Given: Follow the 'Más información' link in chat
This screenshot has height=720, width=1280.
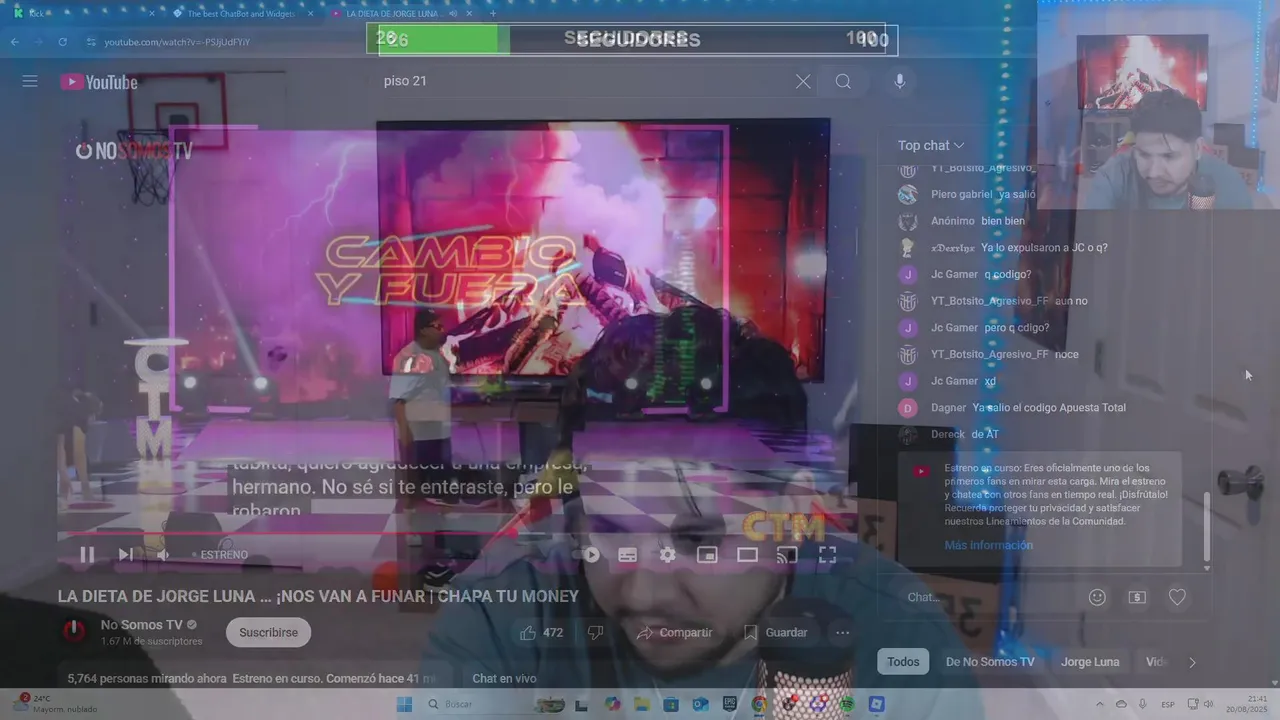Looking at the screenshot, I should (x=988, y=545).
